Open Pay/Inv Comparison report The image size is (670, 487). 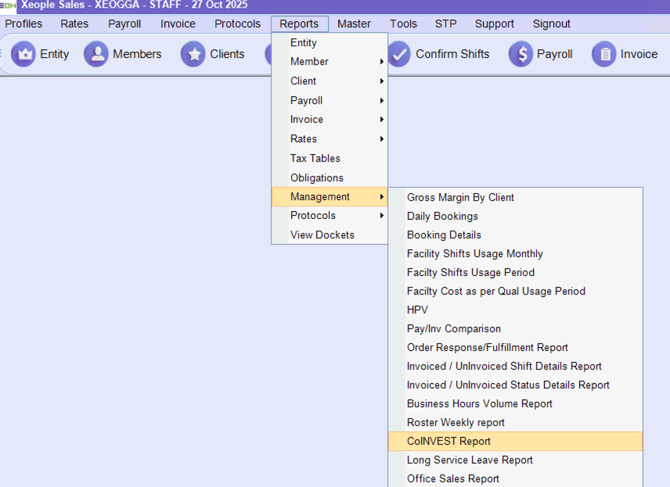[453, 328]
